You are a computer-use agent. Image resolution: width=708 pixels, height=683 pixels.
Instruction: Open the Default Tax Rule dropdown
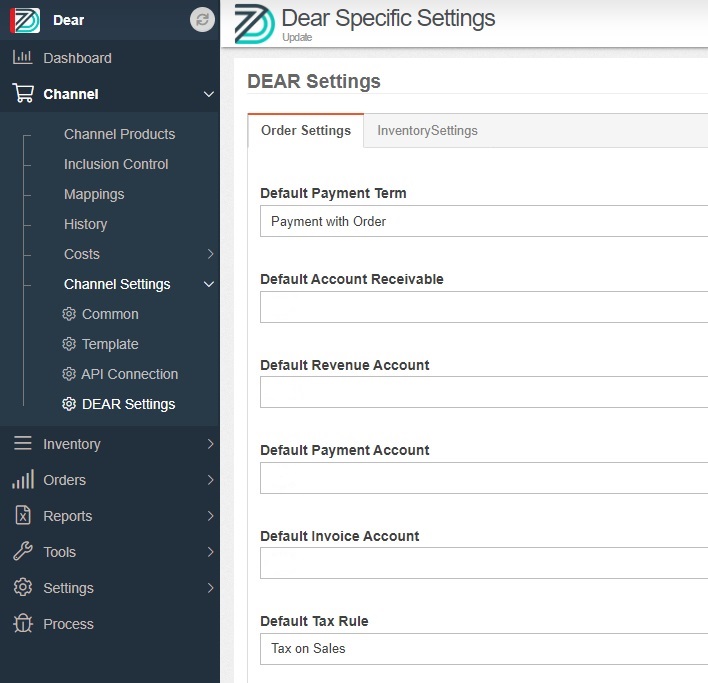point(484,648)
